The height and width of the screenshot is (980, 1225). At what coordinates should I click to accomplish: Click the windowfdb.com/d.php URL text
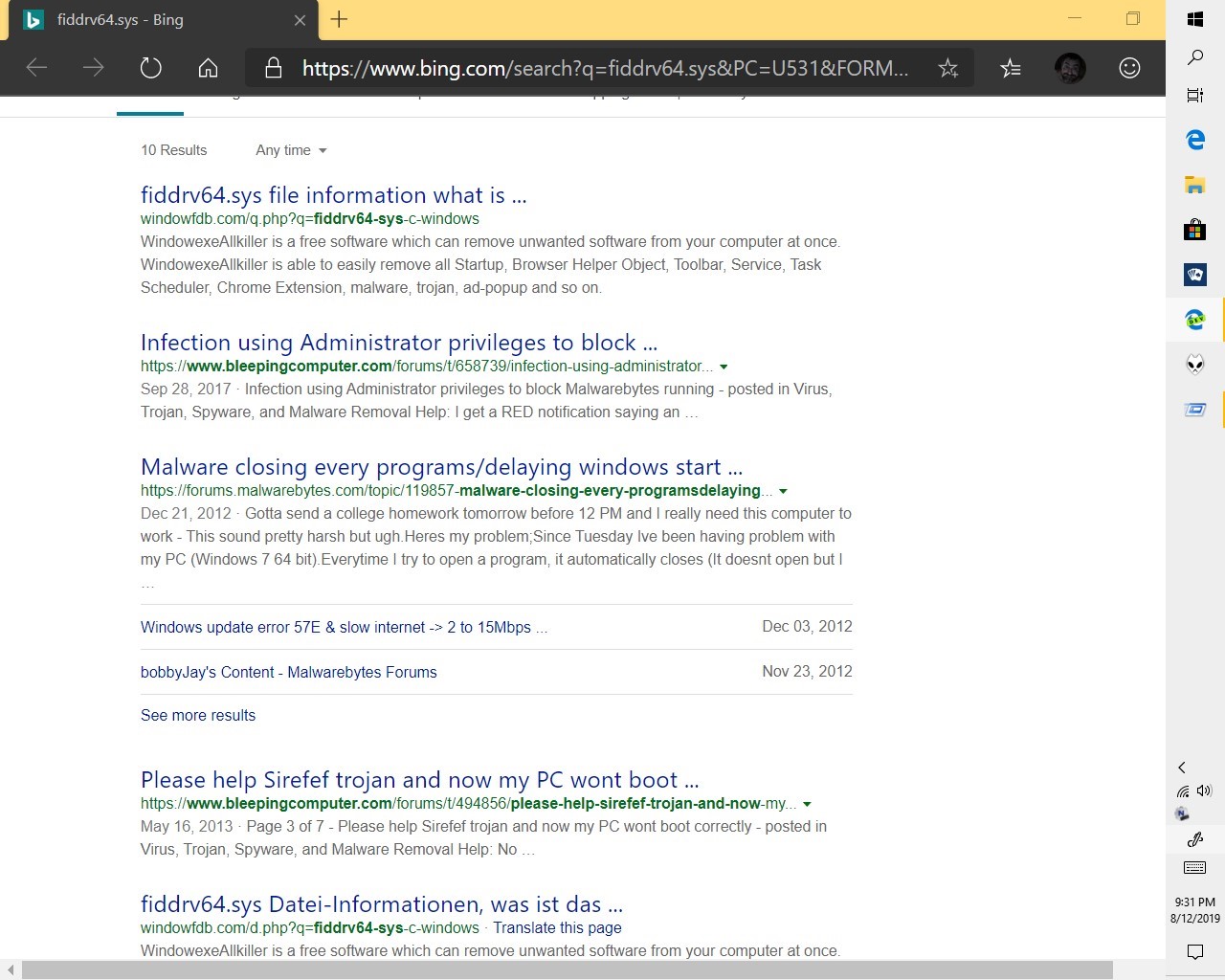click(x=310, y=927)
